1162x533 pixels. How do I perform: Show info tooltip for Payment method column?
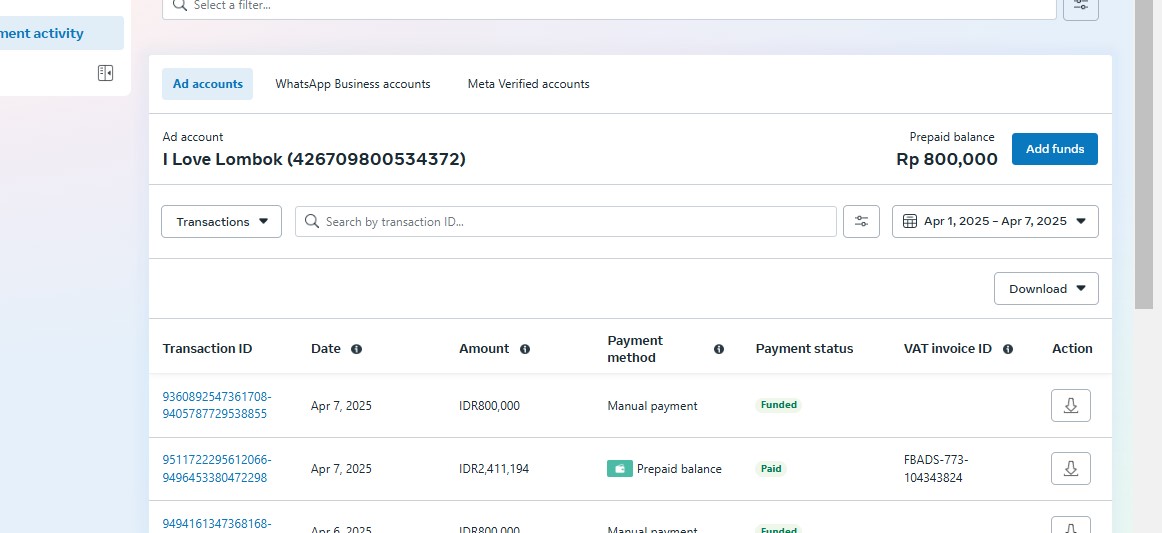(x=718, y=349)
